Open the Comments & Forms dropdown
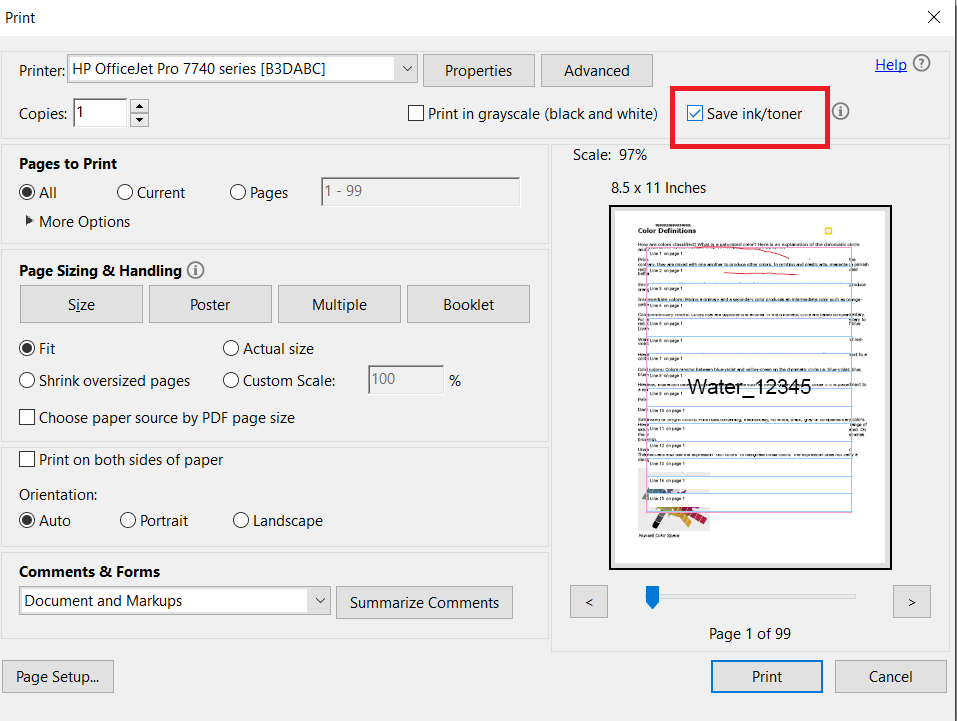The height and width of the screenshot is (721, 957). [x=318, y=601]
